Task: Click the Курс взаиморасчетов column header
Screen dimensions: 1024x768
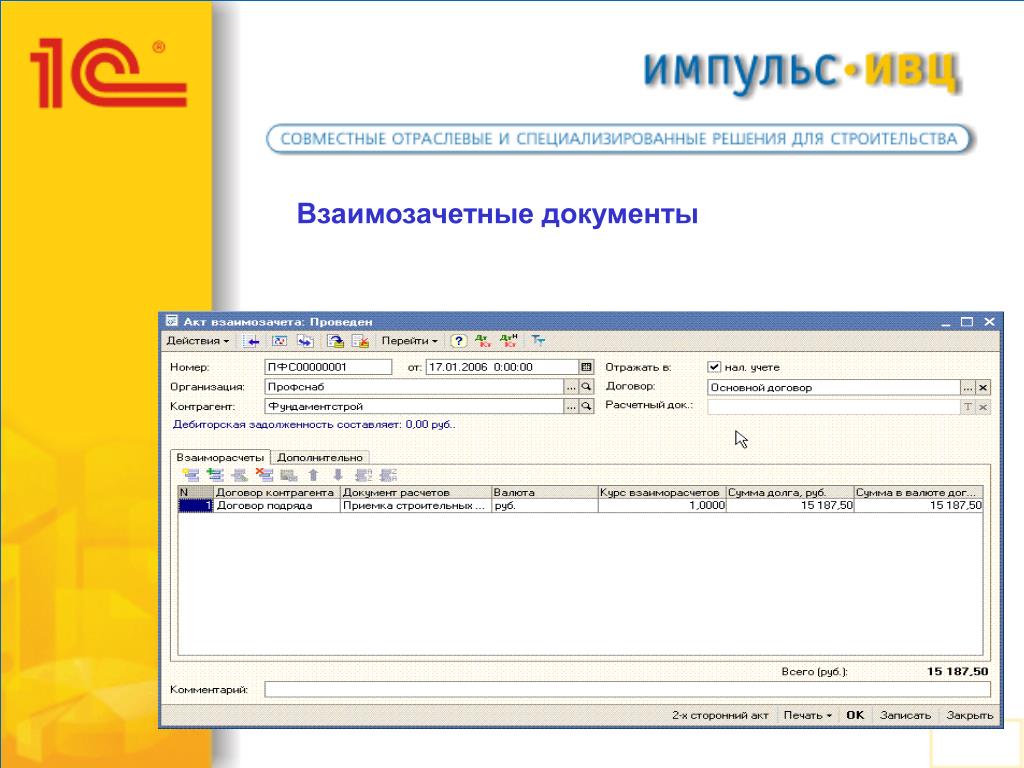Action: [x=662, y=492]
